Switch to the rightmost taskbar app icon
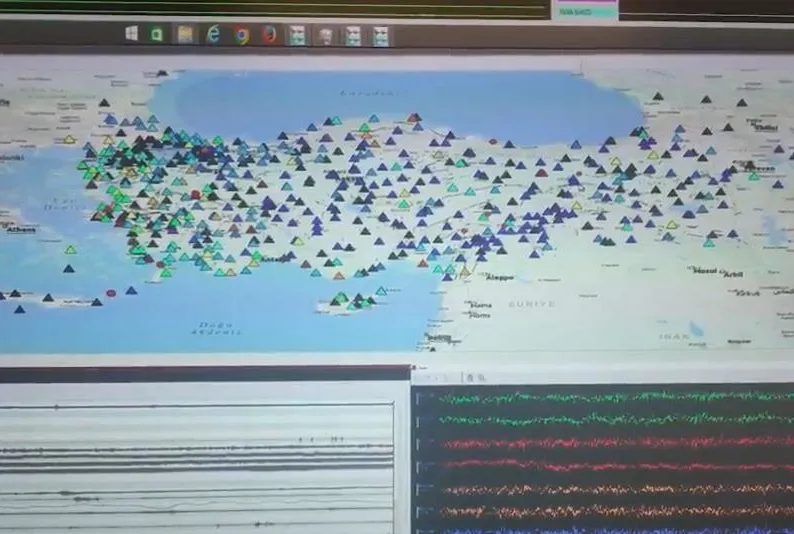Viewport: 794px width, 534px height. point(381,36)
